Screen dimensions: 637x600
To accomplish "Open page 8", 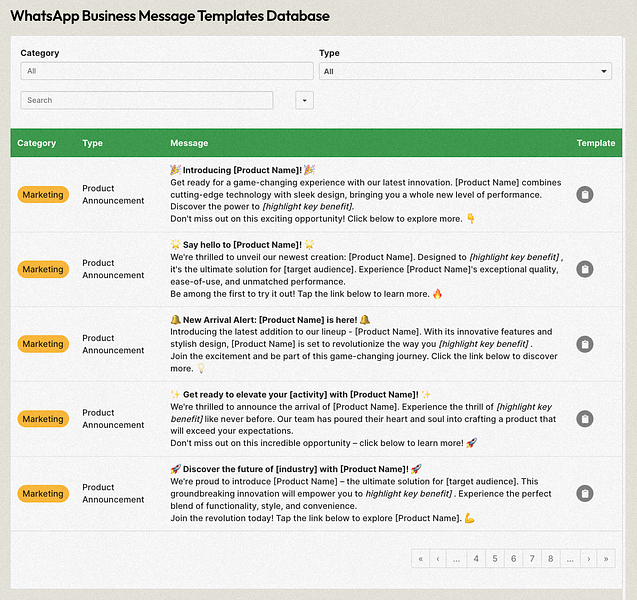I will [x=550, y=559].
